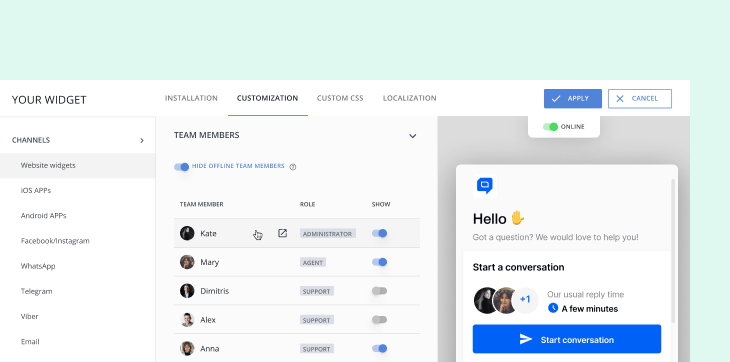Apply the widget changes

(x=573, y=99)
